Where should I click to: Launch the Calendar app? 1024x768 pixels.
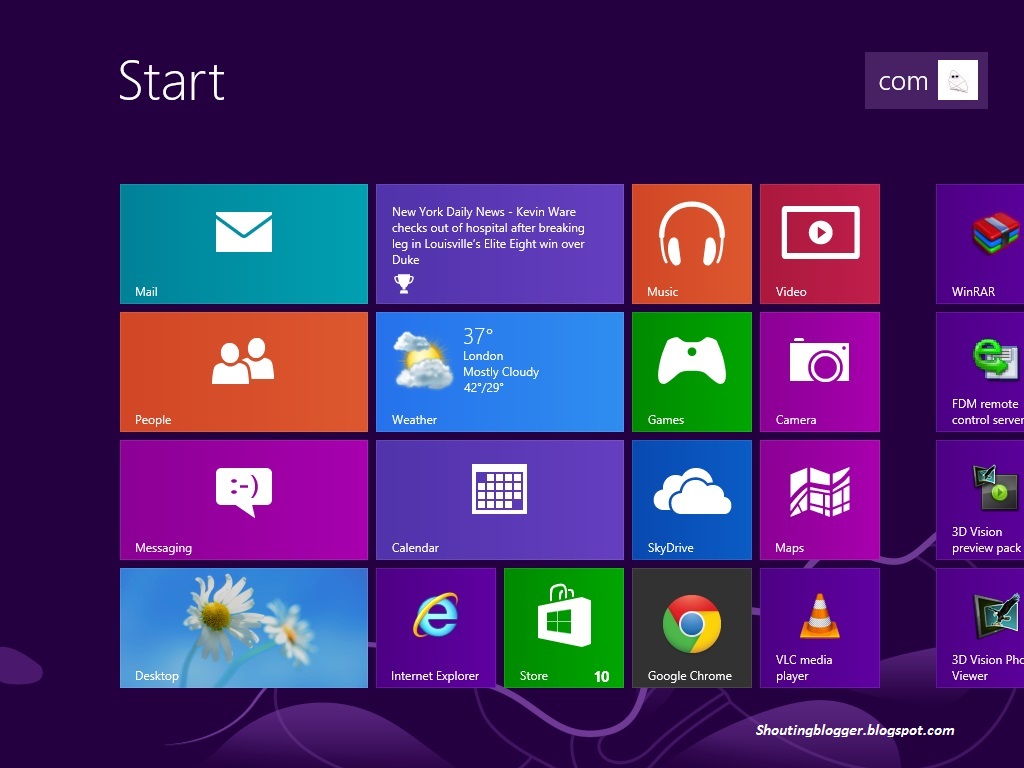[x=499, y=499]
